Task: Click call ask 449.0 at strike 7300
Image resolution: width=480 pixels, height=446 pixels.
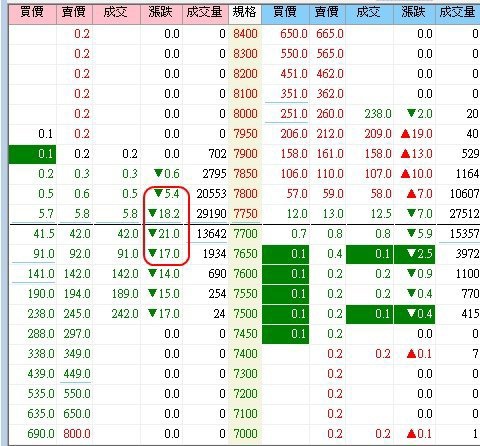Action: click(77, 374)
